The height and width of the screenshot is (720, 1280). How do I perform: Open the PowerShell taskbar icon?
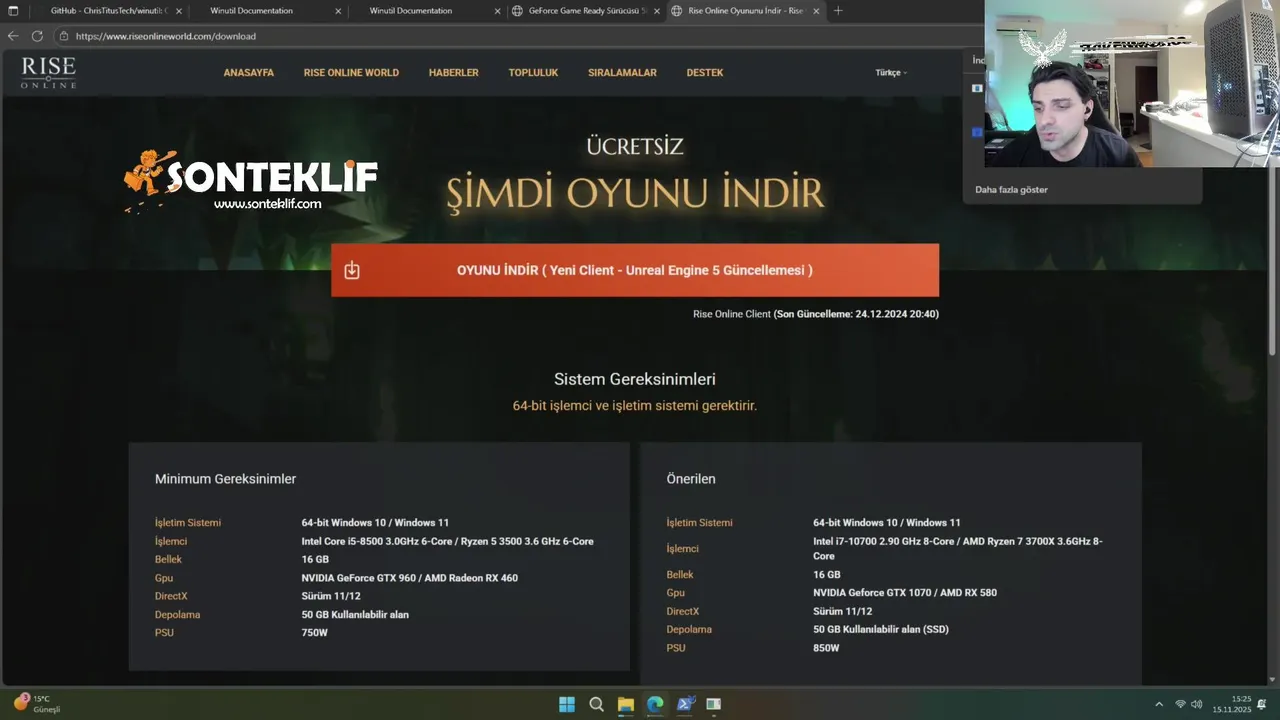point(685,704)
